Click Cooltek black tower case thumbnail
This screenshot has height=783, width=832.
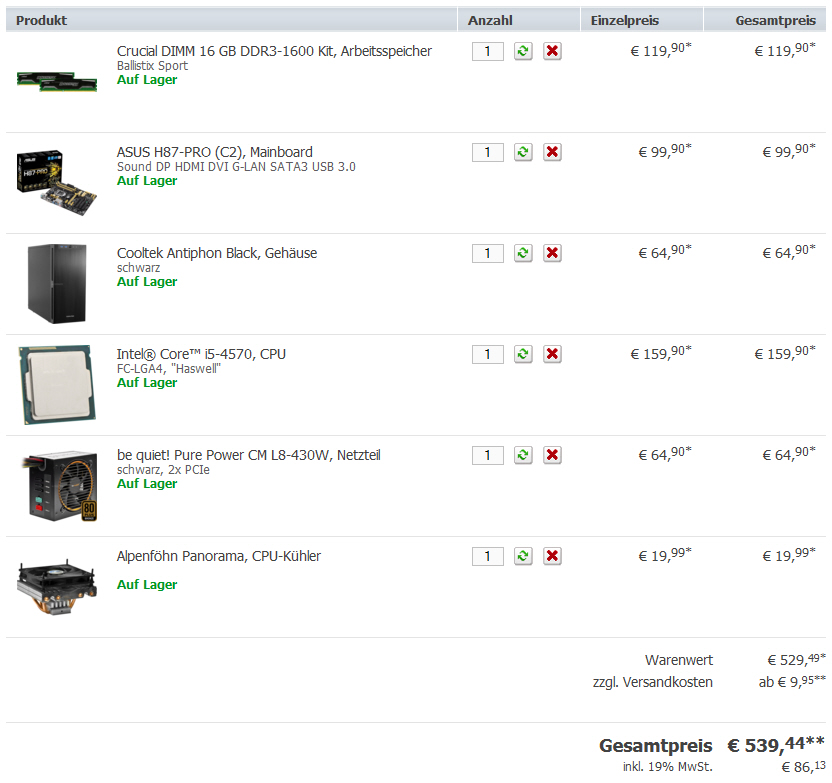57,283
